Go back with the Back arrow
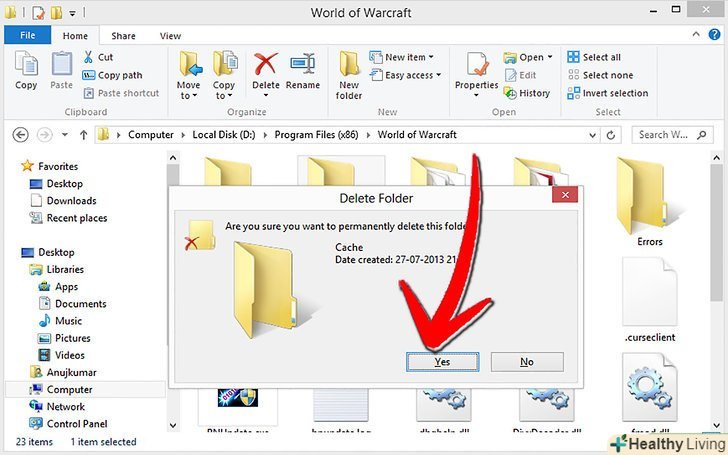This screenshot has height=455, width=728. pyautogui.click(x=20, y=135)
